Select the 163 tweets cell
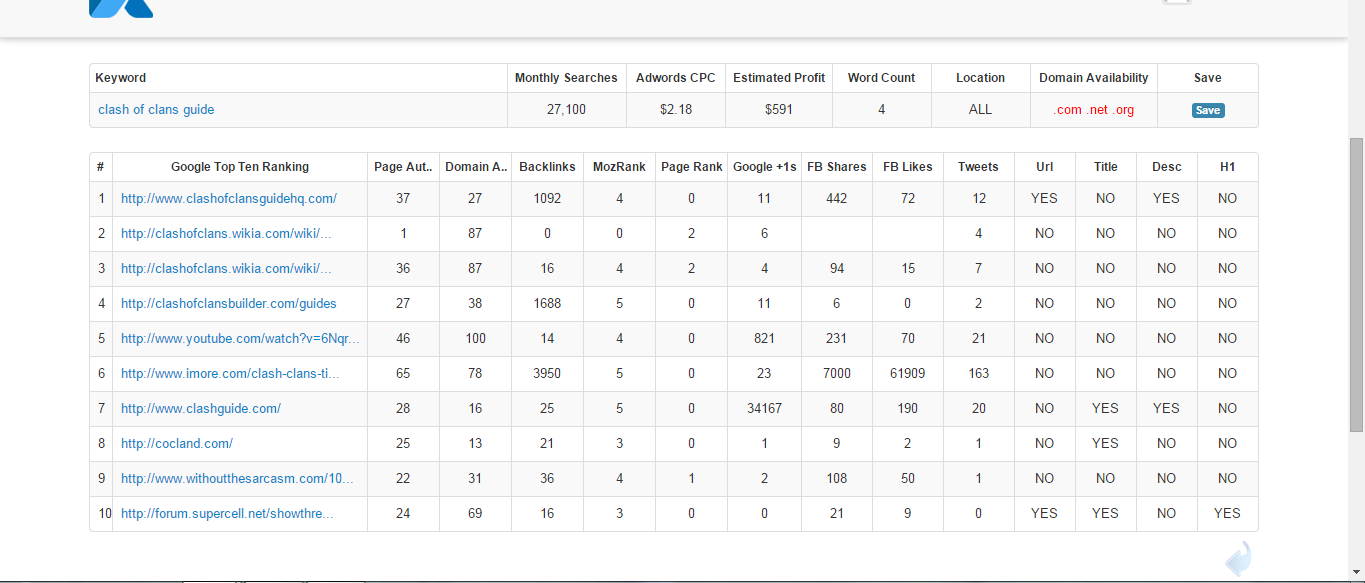Image resolution: width=1365 pixels, height=583 pixels. (978, 373)
